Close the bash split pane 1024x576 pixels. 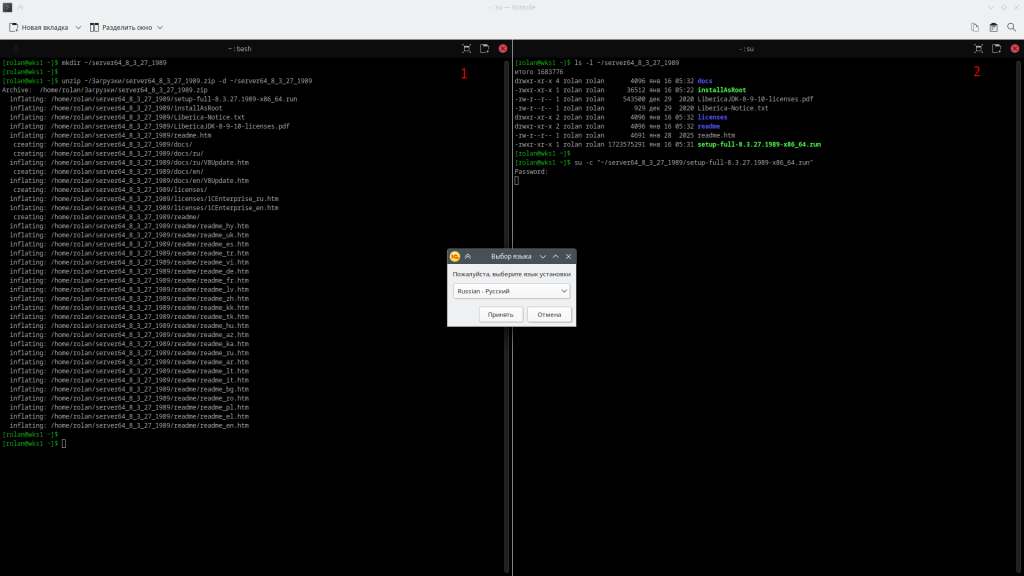[x=502, y=48]
